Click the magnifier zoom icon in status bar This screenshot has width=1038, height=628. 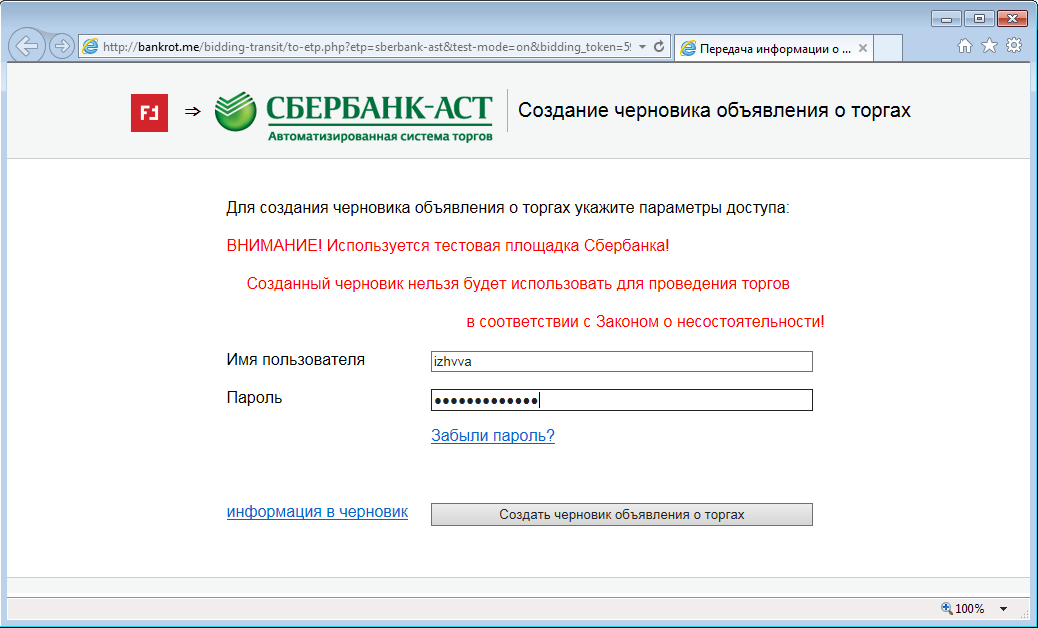click(947, 608)
